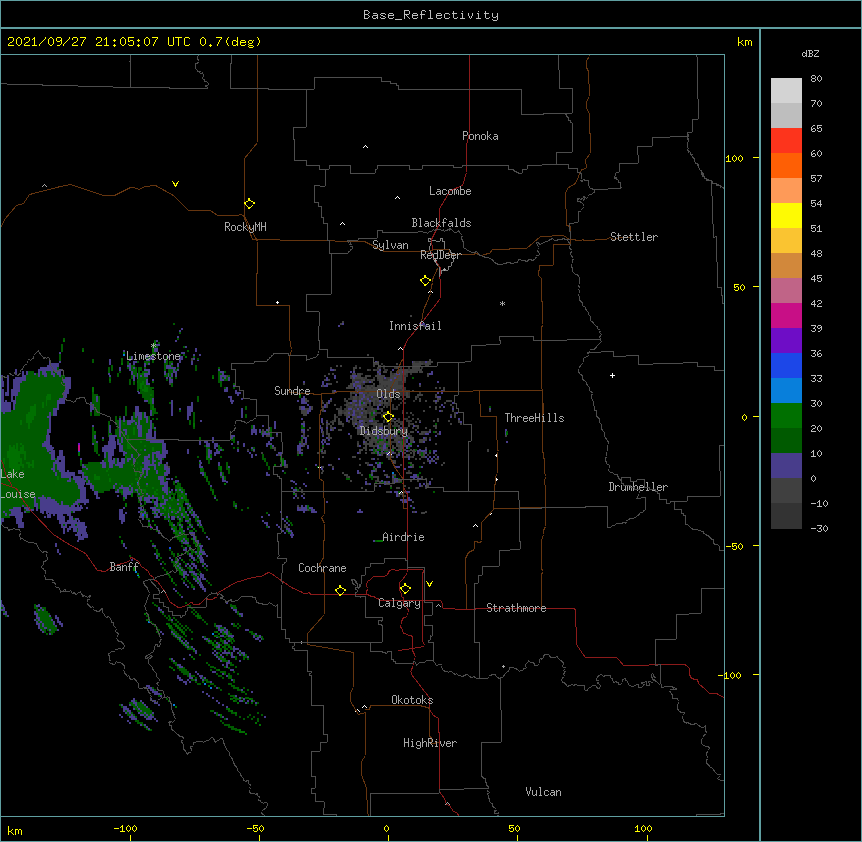Select the Sylvan label
This screenshot has height=842, width=862.
point(390,245)
